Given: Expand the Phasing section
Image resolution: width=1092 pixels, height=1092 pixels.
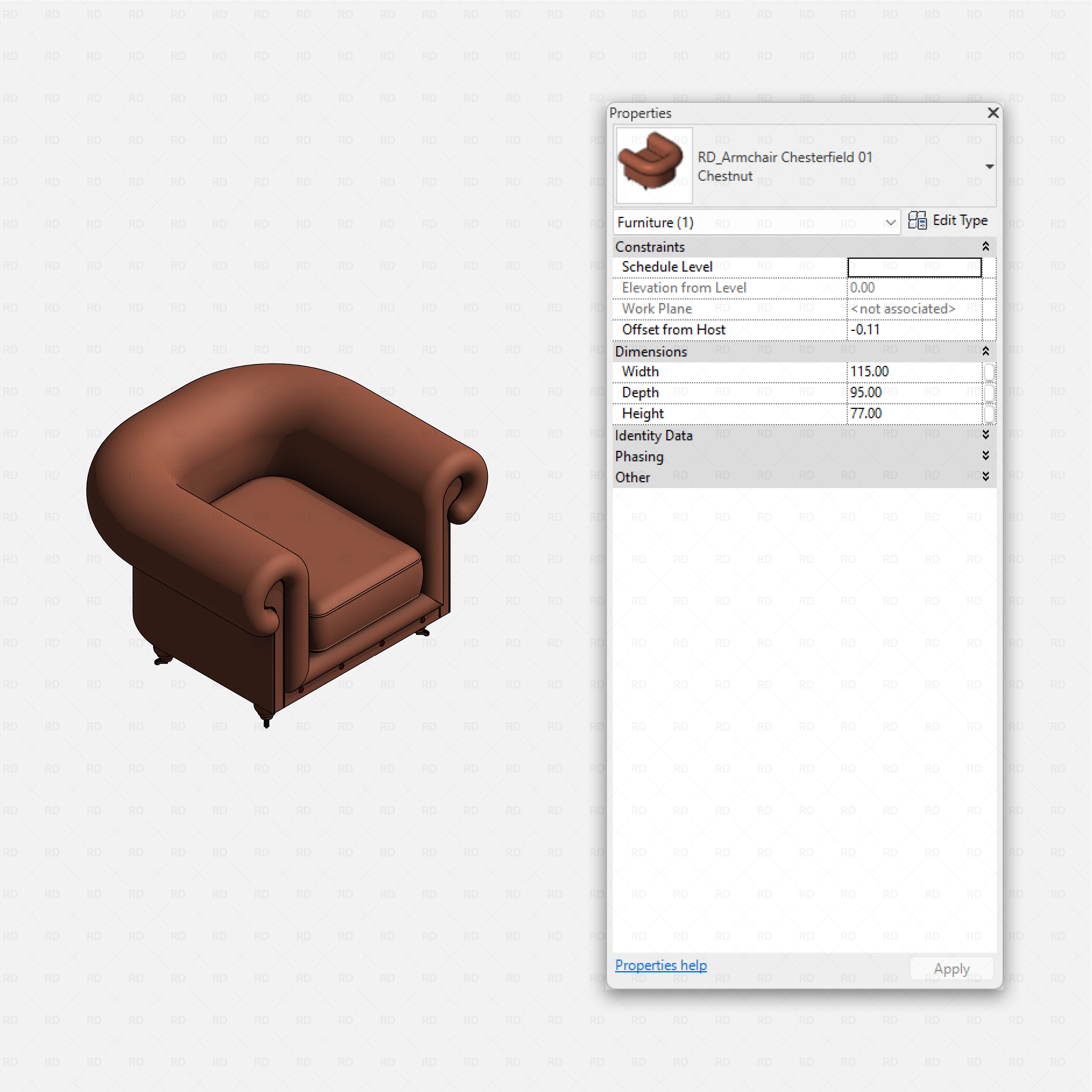Looking at the screenshot, I should coord(986,456).
